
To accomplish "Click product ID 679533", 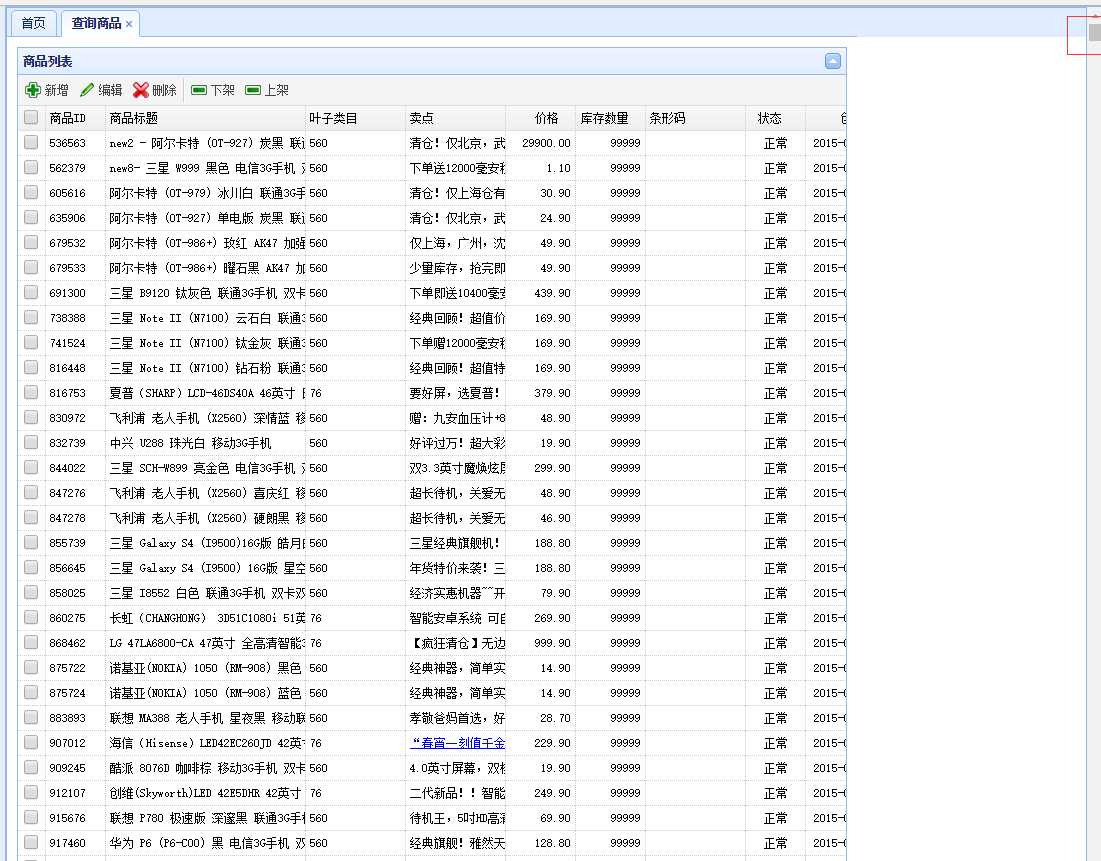I will coord(67,268).
